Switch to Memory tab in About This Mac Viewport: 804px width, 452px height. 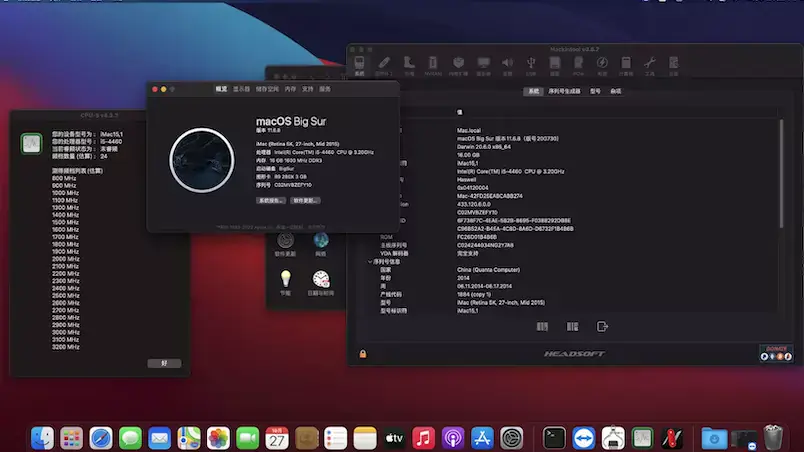(x=290, y=89)
